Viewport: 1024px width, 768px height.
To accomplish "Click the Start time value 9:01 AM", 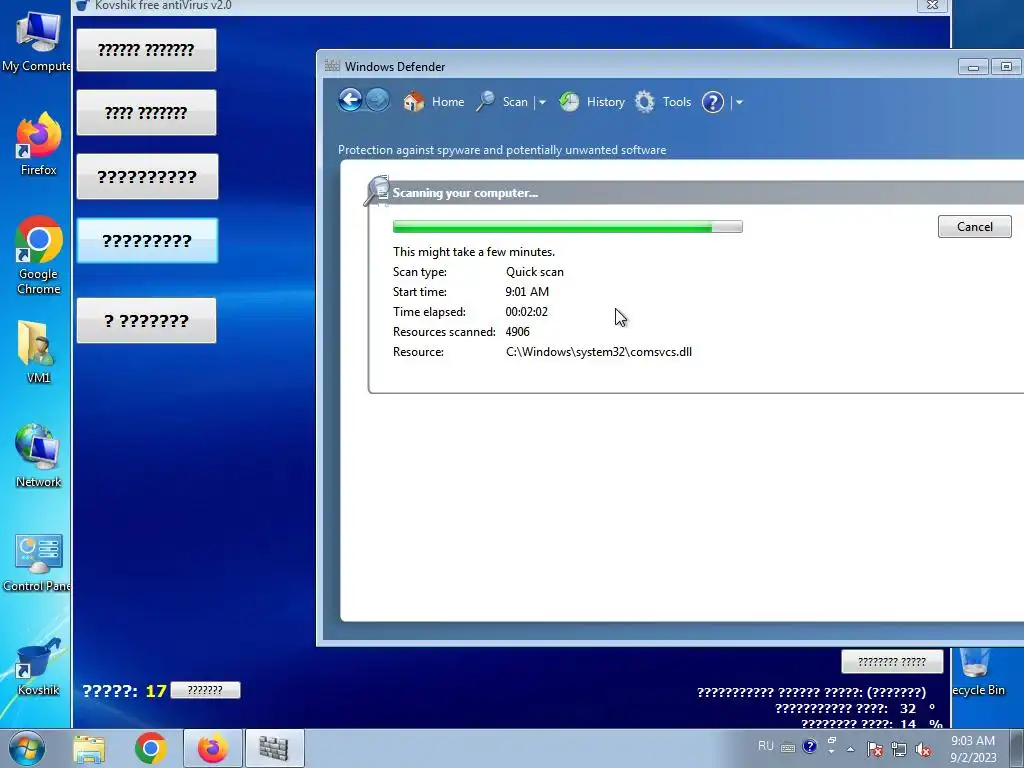I will pos(527,292).
